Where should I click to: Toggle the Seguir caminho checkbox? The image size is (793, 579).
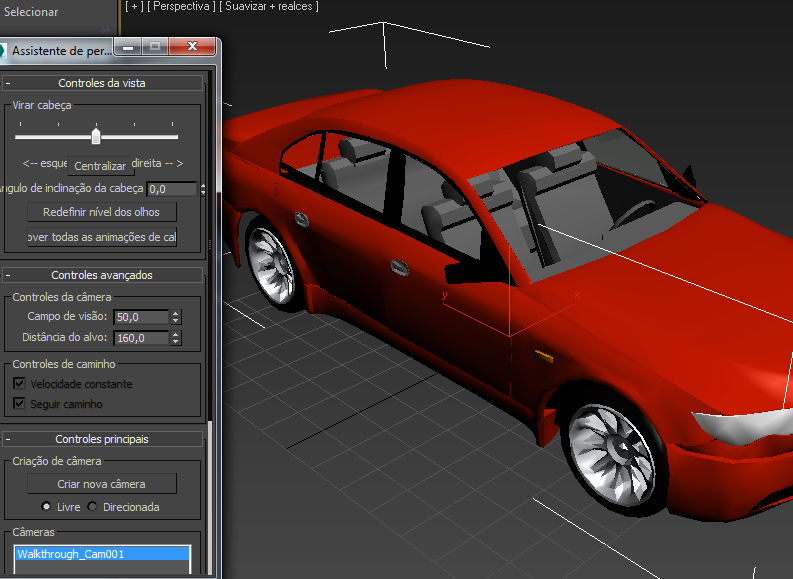pos(19,404)
